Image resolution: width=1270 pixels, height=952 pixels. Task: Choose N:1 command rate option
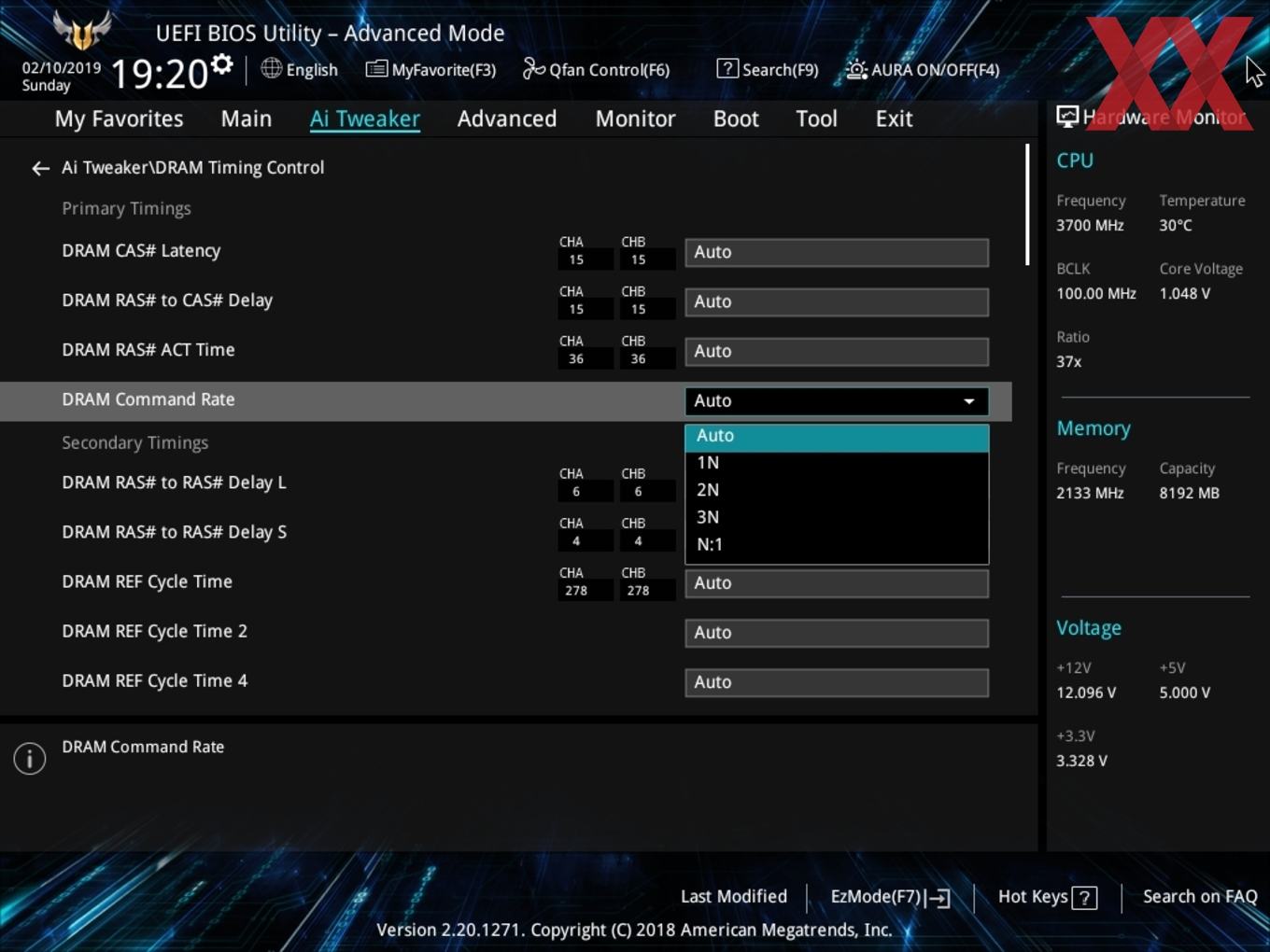coord(837,544)
